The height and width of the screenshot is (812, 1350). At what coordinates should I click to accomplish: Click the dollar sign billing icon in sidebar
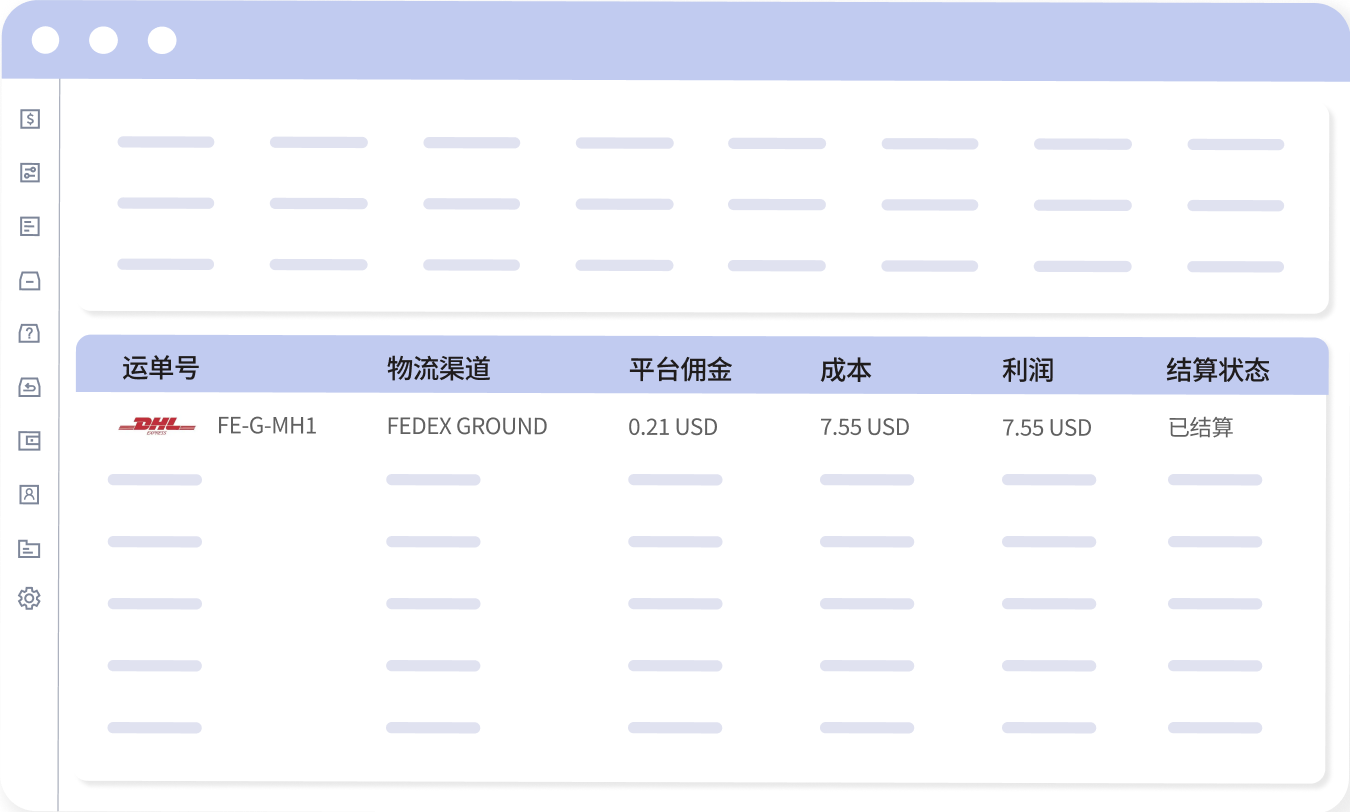(30, 119)
